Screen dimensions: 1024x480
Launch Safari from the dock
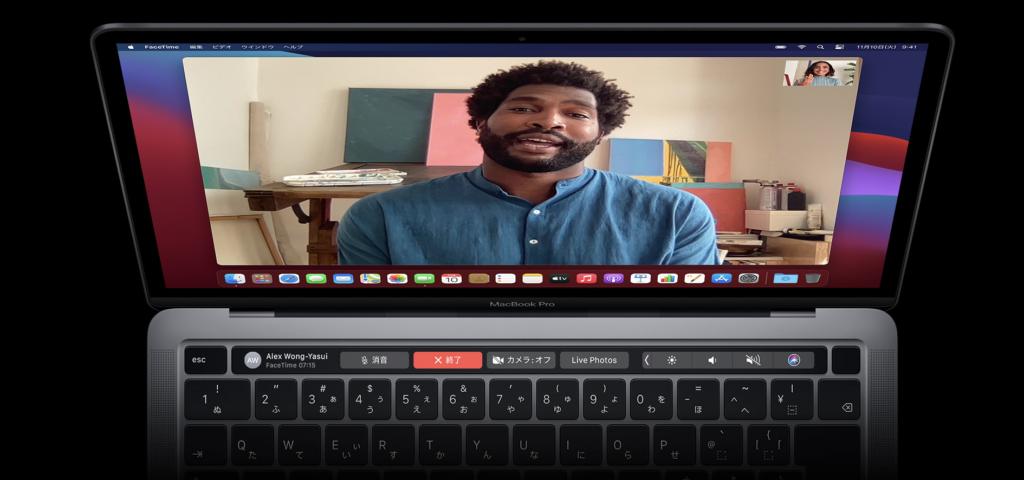pos(289,278)
